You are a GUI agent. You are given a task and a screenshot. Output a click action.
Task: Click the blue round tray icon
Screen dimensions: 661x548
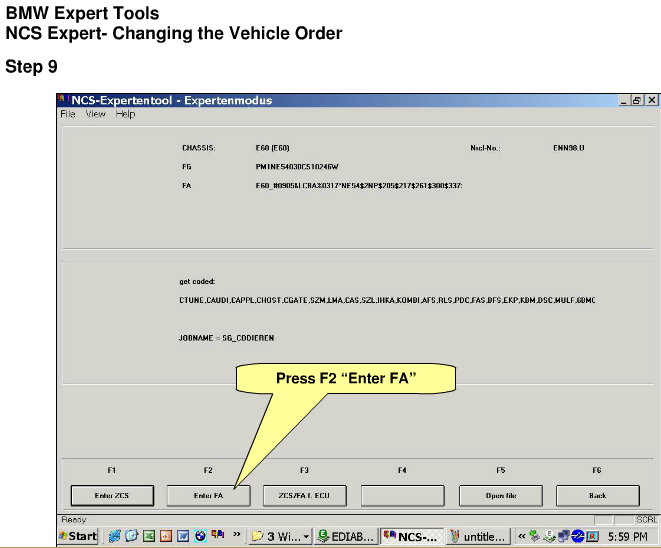(578, 536)
